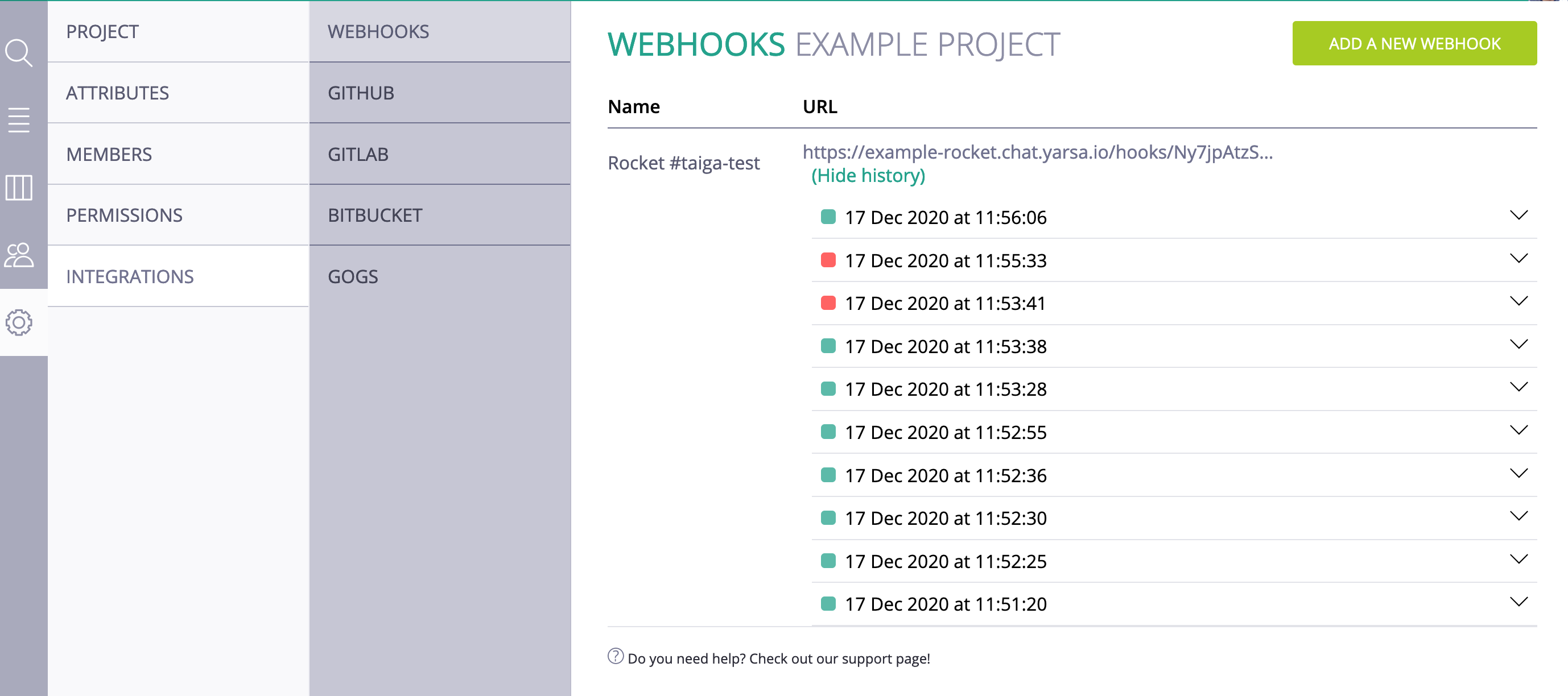Image resolution: width=1568 pixels, height=696 pixels.
Task: Open the backlog list icon in sidebar
Action: pos(19,120)
